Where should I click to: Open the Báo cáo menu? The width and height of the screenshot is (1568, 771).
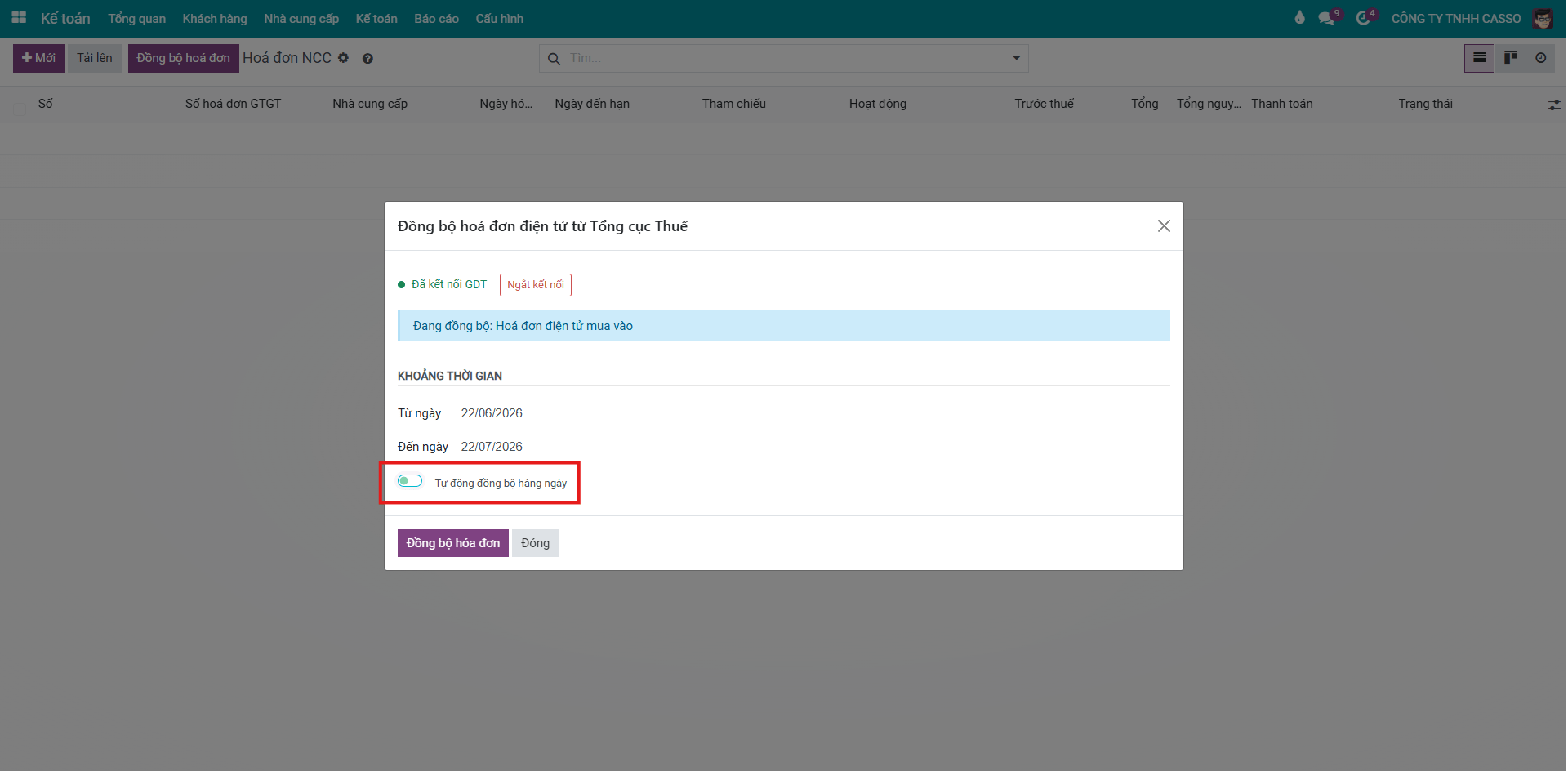436,18
